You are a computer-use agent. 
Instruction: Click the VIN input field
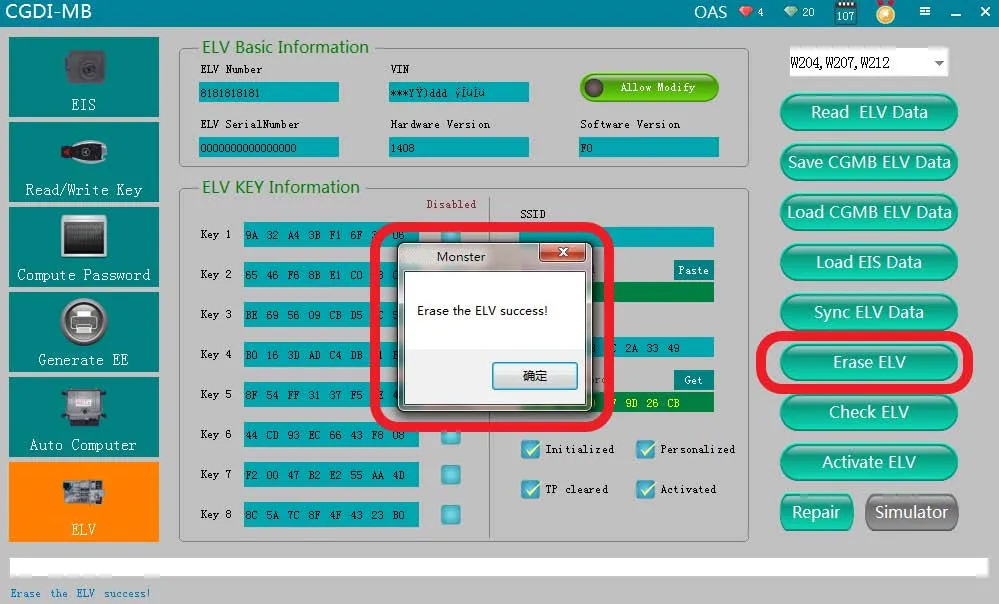459,92
